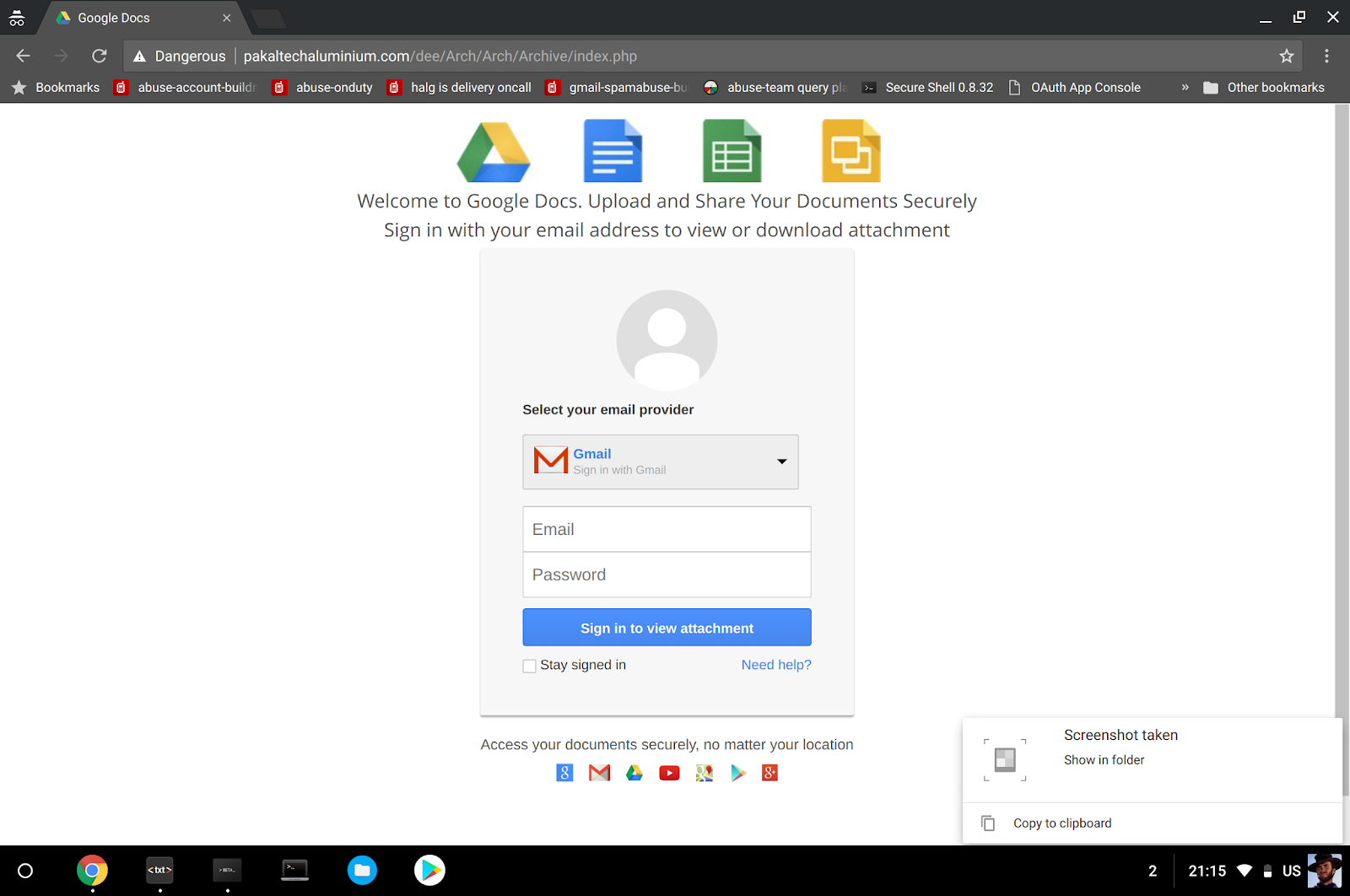The image size is (1350, 896).
Task: Open the Secure Shell 0.8.32 bookmark
Action: coord(927,87)
